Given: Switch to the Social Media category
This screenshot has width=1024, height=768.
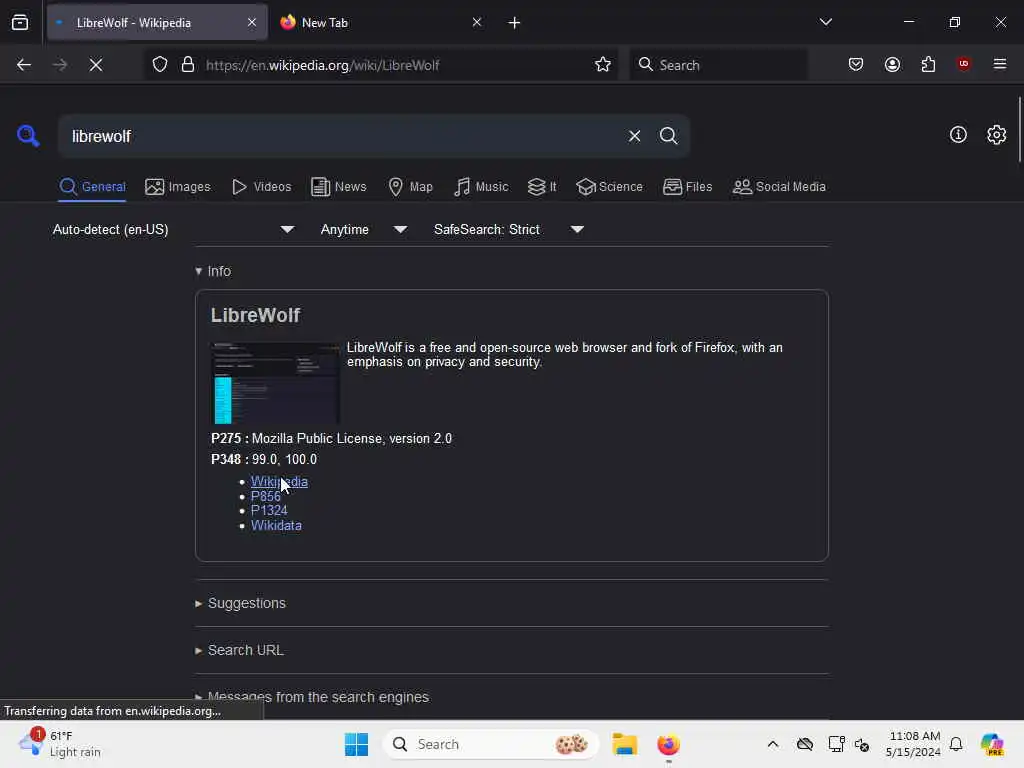Looking at the screenshot, I should tap(779, 187).
